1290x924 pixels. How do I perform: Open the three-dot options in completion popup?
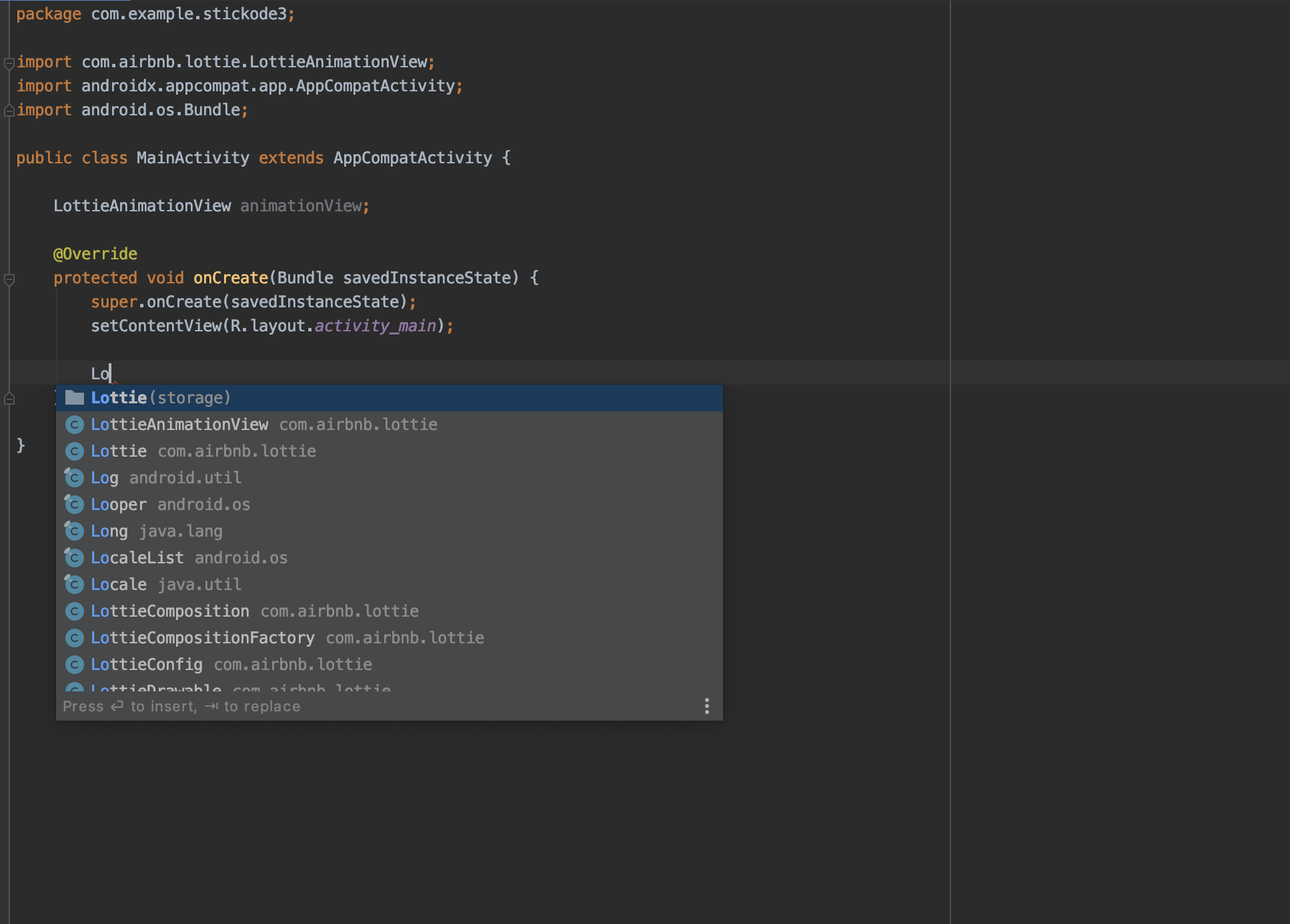pyautogui.click(x=706, y=706)
